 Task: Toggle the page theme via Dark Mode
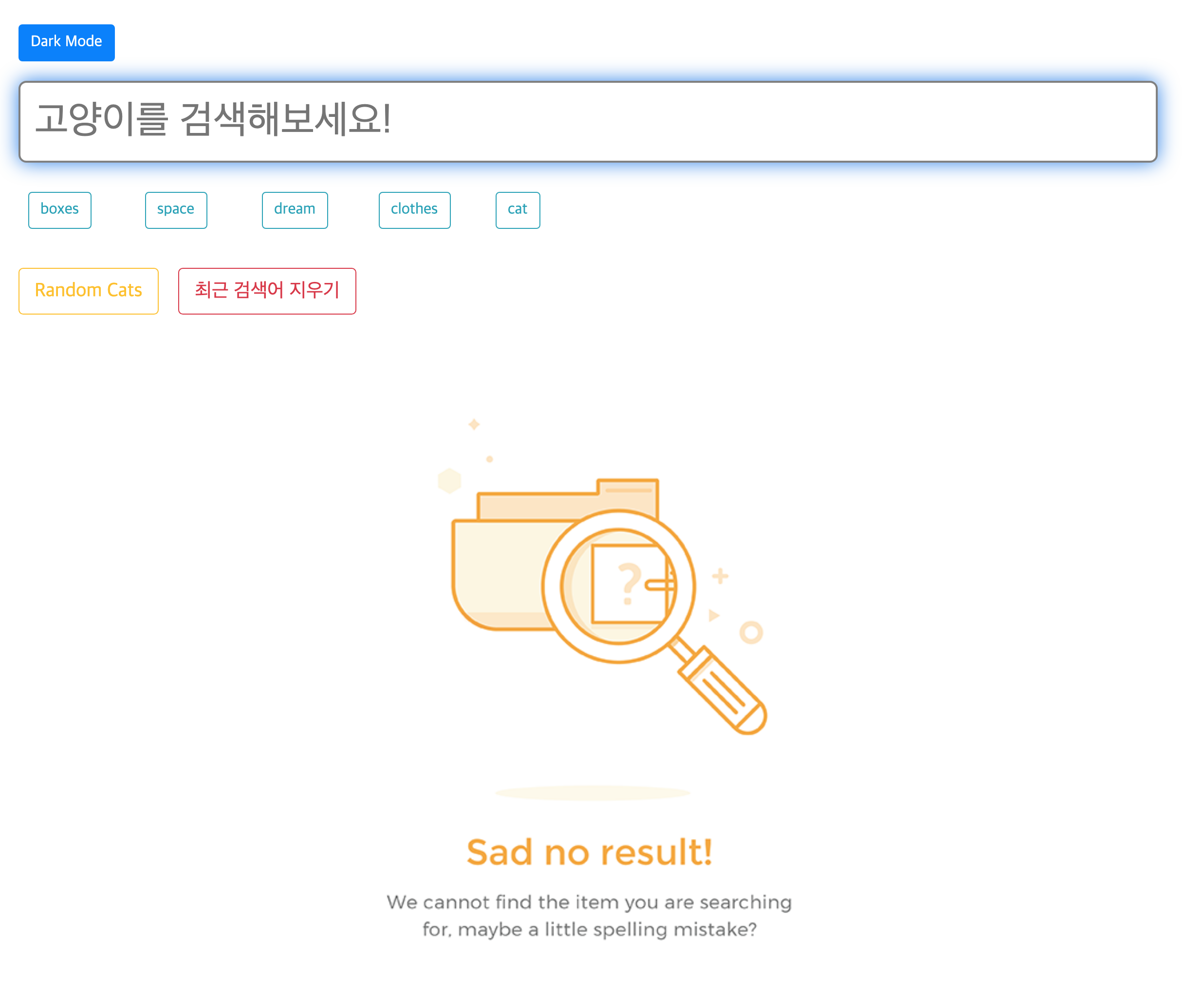tap(66, 42)
